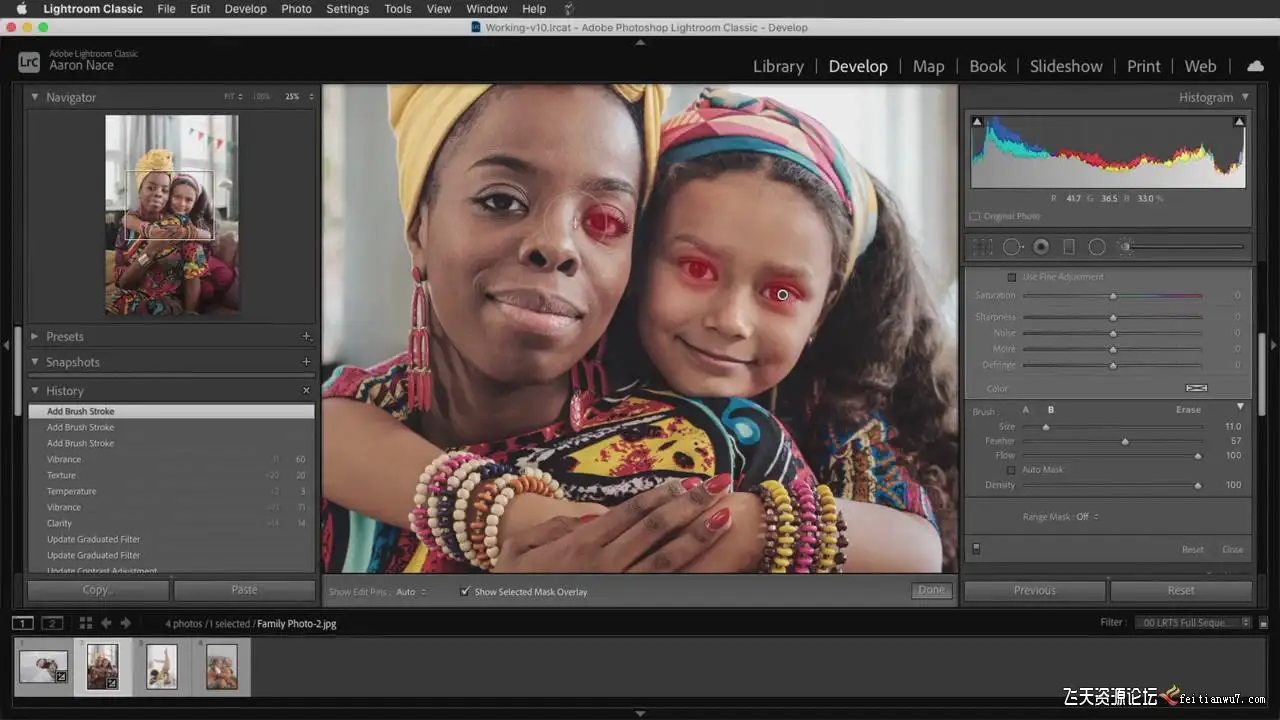Switch to brush B
This screenshot has height=720, width=1280.
click(x=1051, y=410)
